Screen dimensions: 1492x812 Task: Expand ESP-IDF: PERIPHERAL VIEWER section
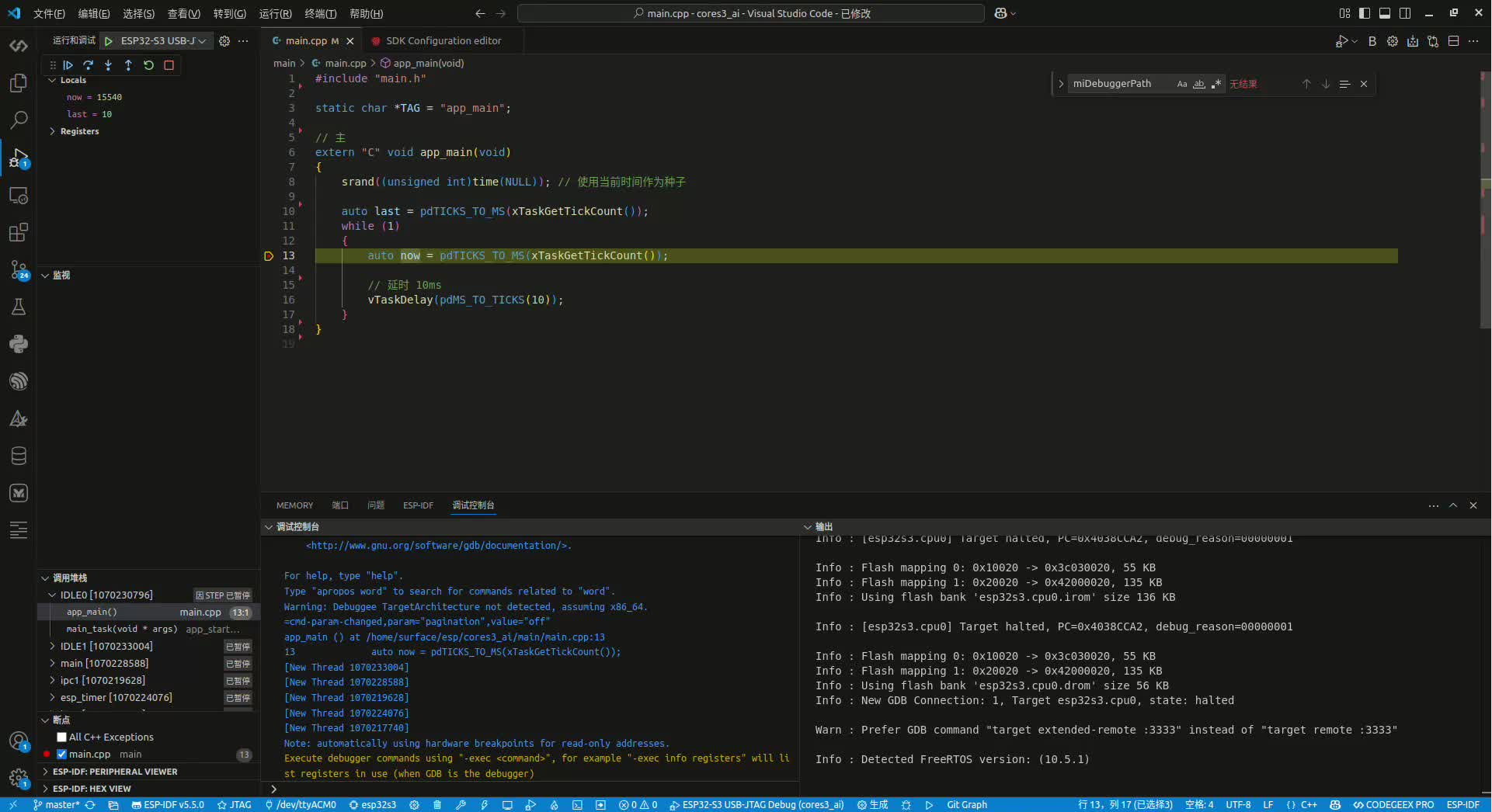pyautogui.click(x=45, y=772)
